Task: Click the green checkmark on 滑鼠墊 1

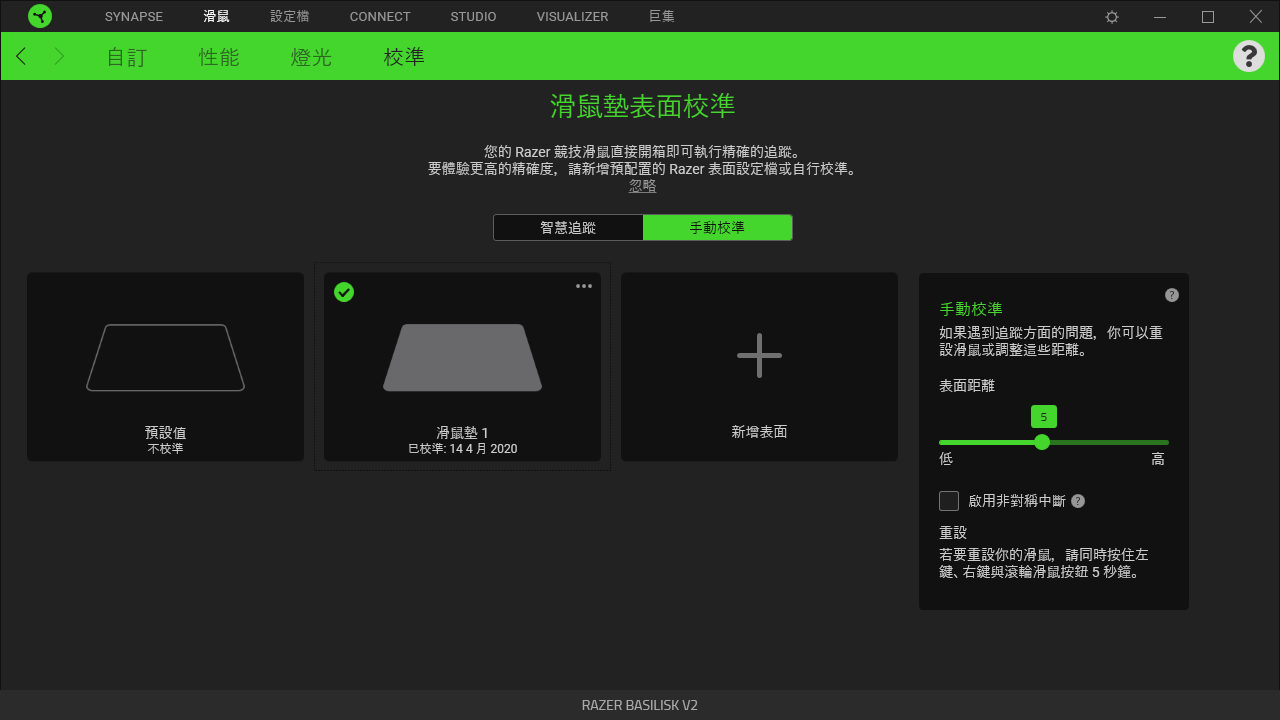Action: (344, 292)
